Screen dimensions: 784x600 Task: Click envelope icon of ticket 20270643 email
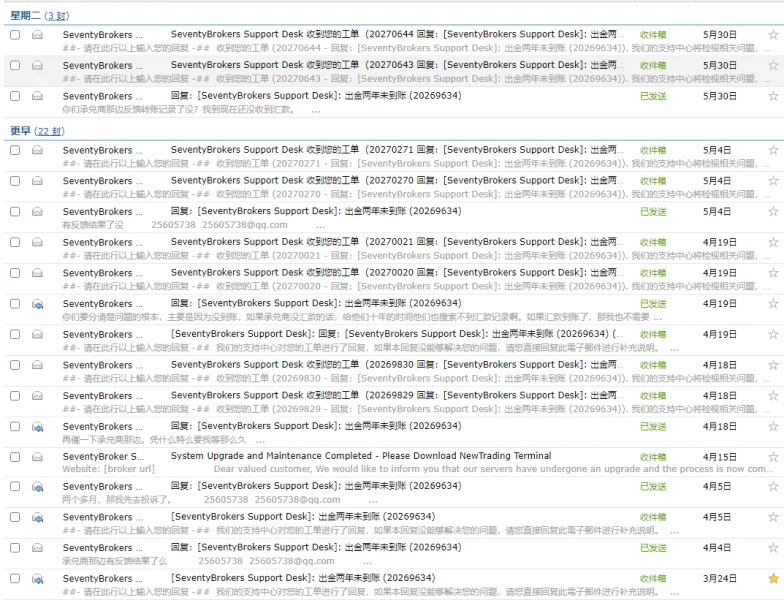click(37, 66)
